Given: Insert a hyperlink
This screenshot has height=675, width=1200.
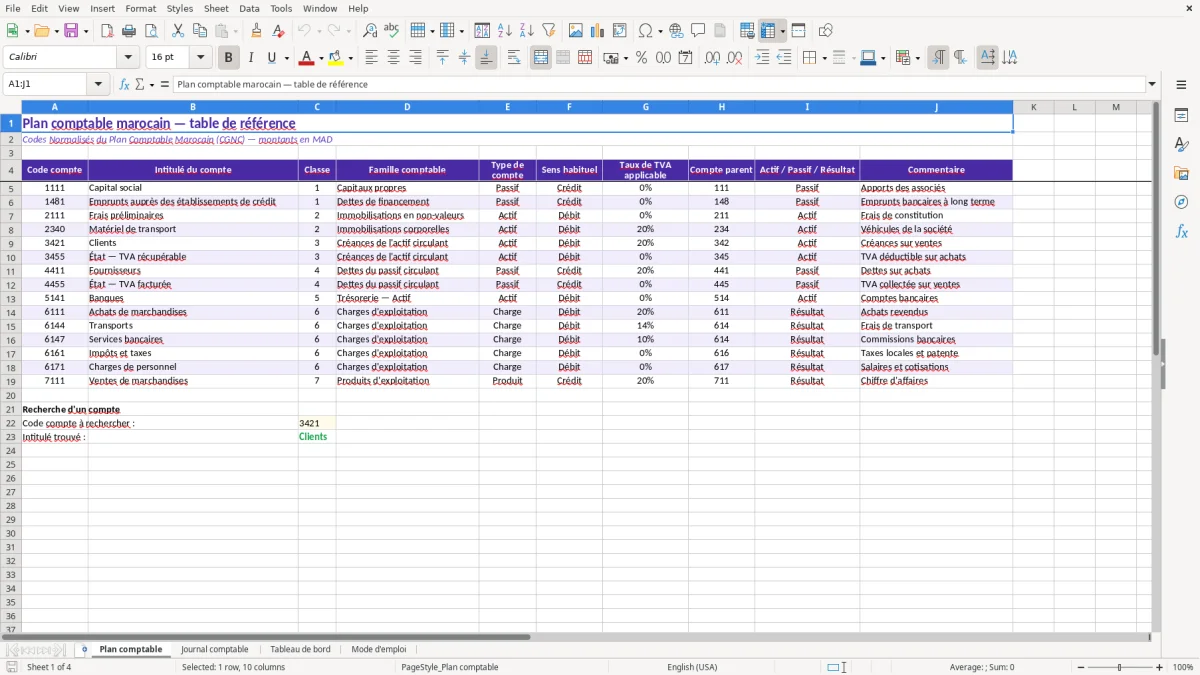Looking at the screenshot, I should (676, 31).
